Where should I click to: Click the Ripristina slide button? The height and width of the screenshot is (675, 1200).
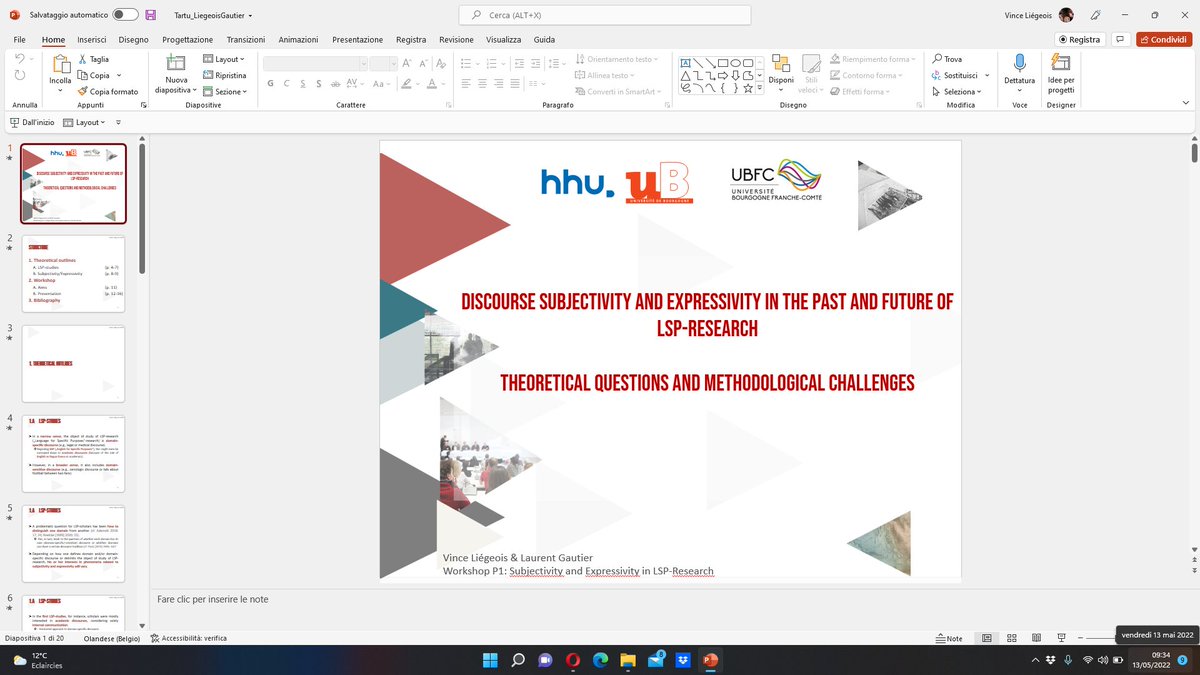pyautogui.click(x=224, y=75)
